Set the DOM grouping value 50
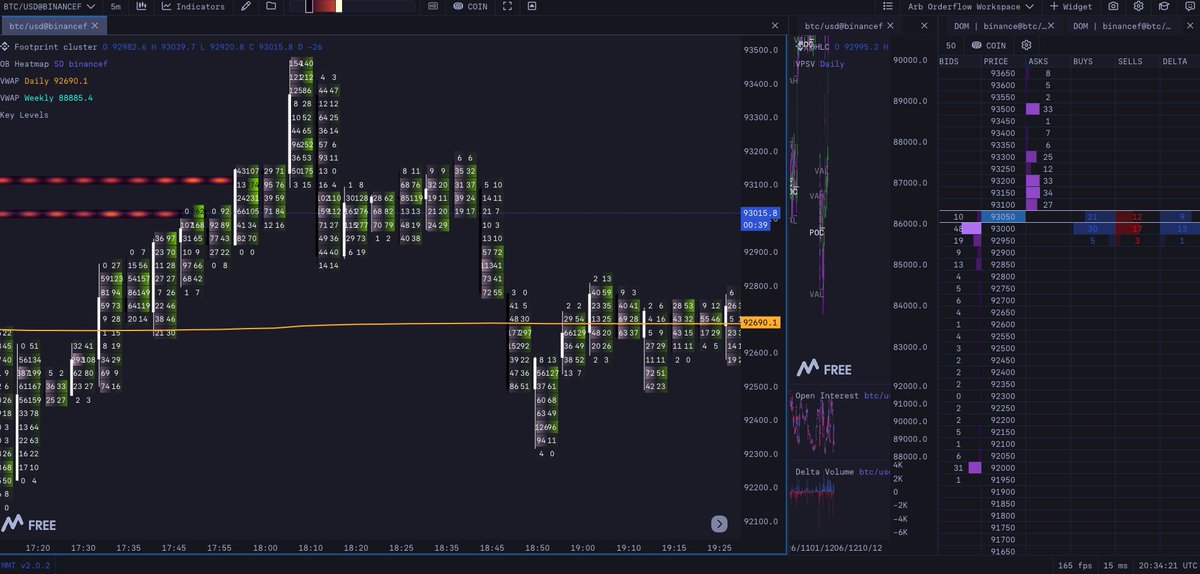The height and width of the screenshot is (574, 1200). [x=950, y=45]
